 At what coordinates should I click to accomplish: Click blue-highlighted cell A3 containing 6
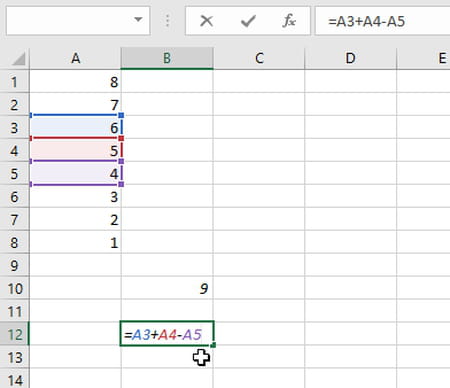75,127
